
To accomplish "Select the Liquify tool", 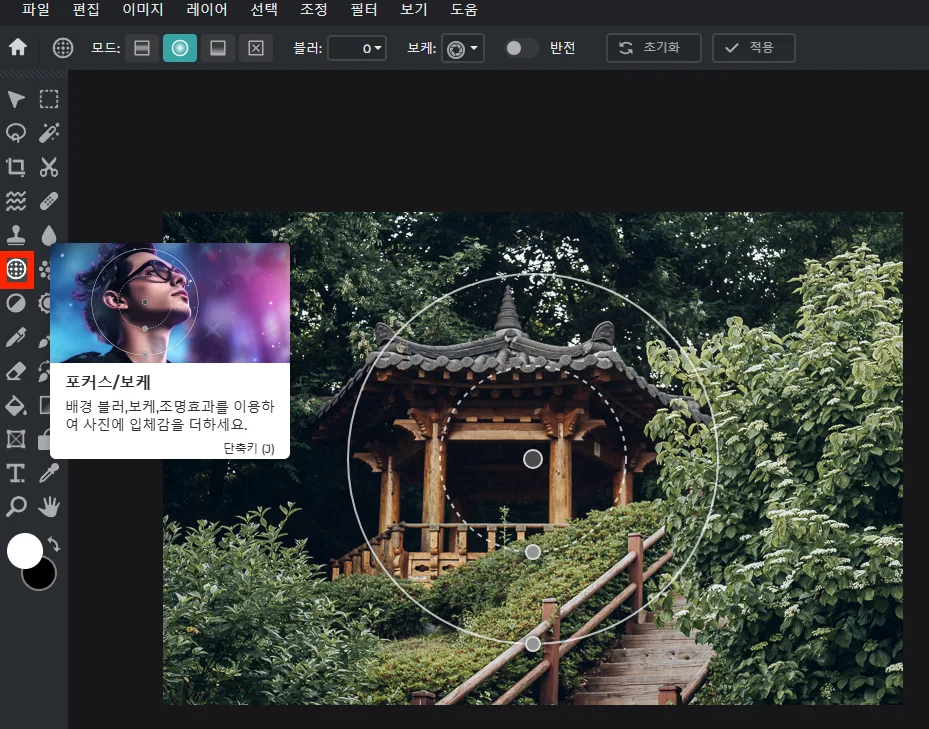I will [x=14, y=201].
